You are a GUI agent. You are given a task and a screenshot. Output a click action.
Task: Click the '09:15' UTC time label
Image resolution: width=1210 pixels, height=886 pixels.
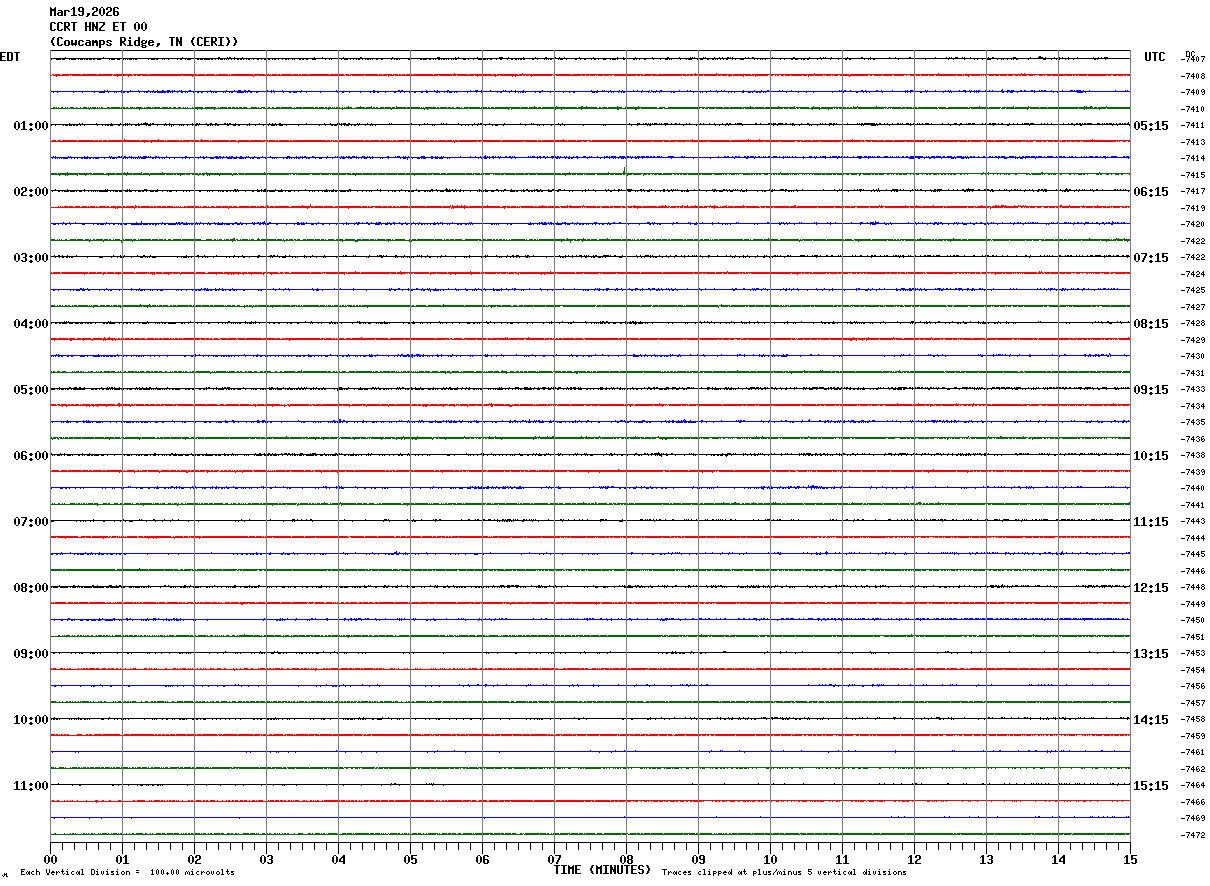pos(1151,390)
